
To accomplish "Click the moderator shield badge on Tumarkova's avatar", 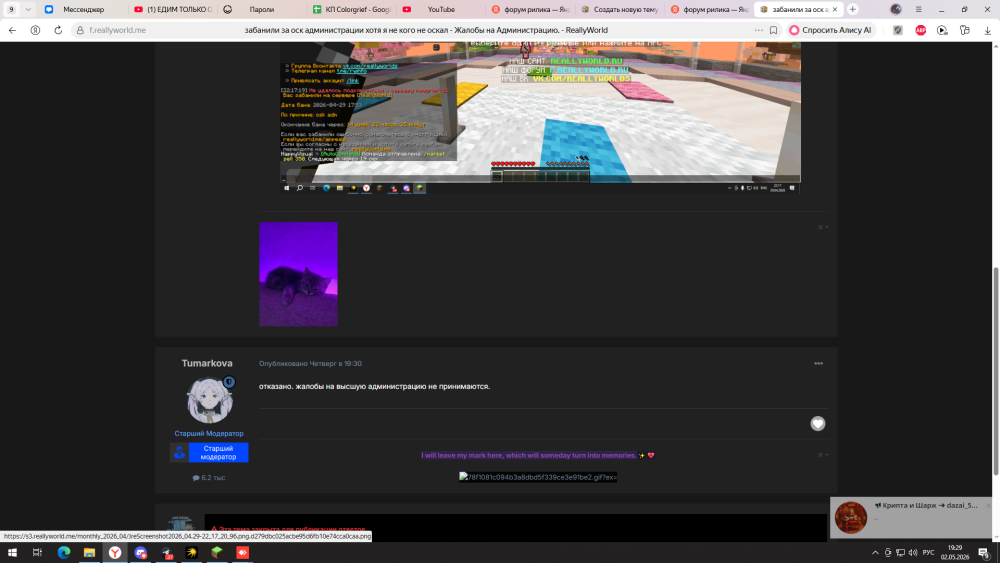I will coord(229,382).
